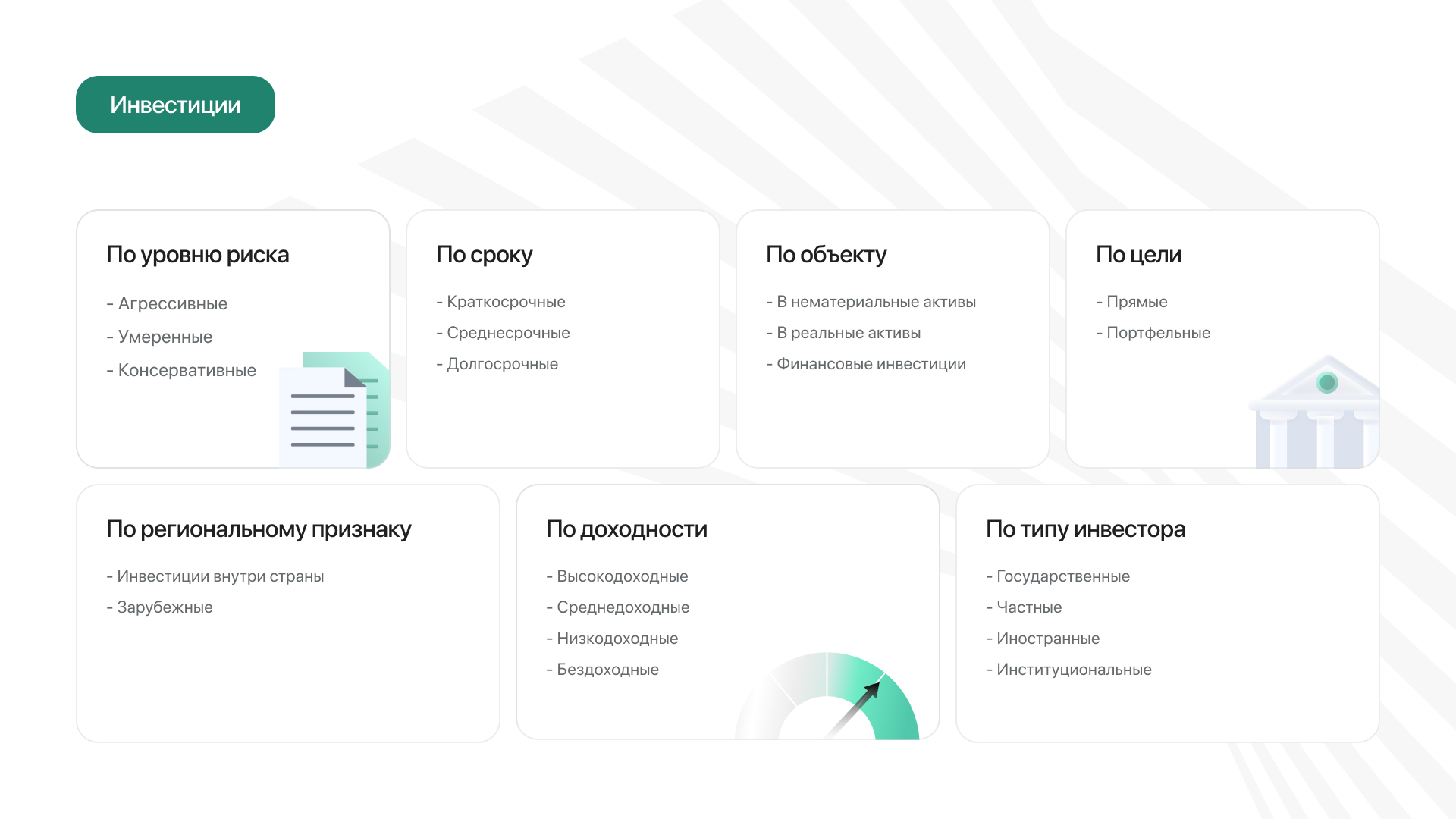Click the Зарубежные list item
This screenshot has width=1456, height=819.
(x=159, y=607)
